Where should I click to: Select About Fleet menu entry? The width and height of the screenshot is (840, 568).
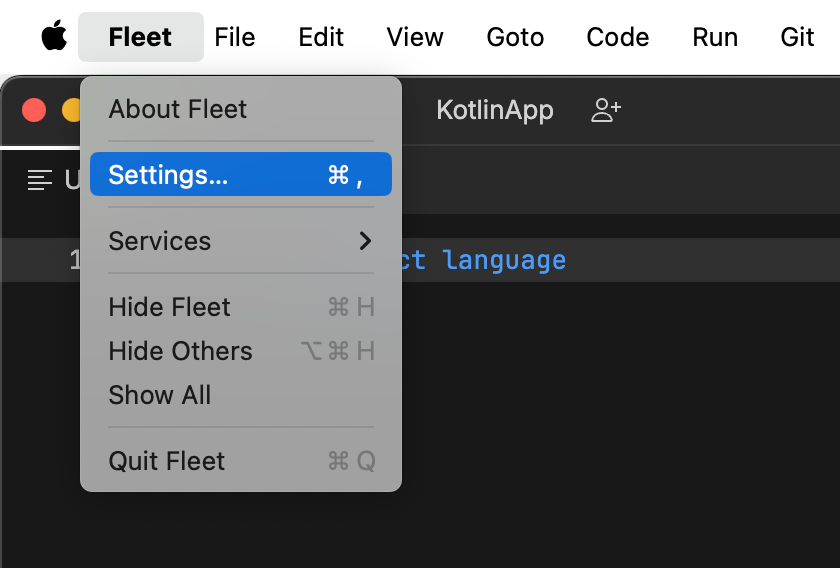click(178, 109)
